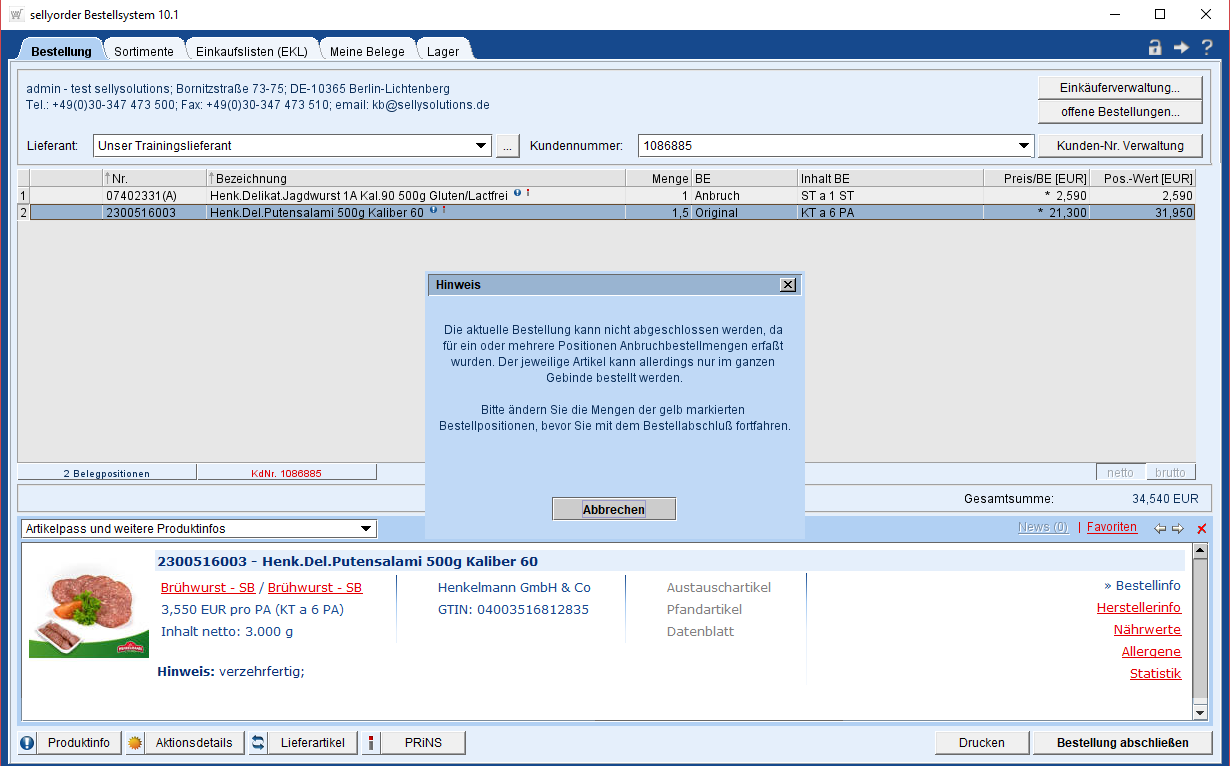The height and width of the screenshot is (766, 1230).
Task: Click the Aktionsdetails button
Action: coord(194,743)
